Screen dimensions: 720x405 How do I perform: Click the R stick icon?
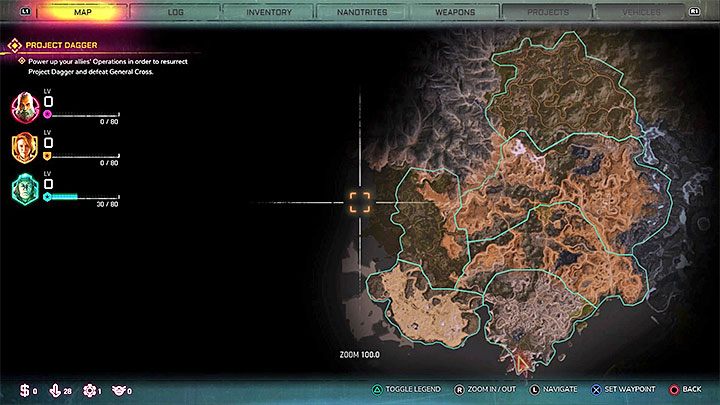click(x=459, y=390)
